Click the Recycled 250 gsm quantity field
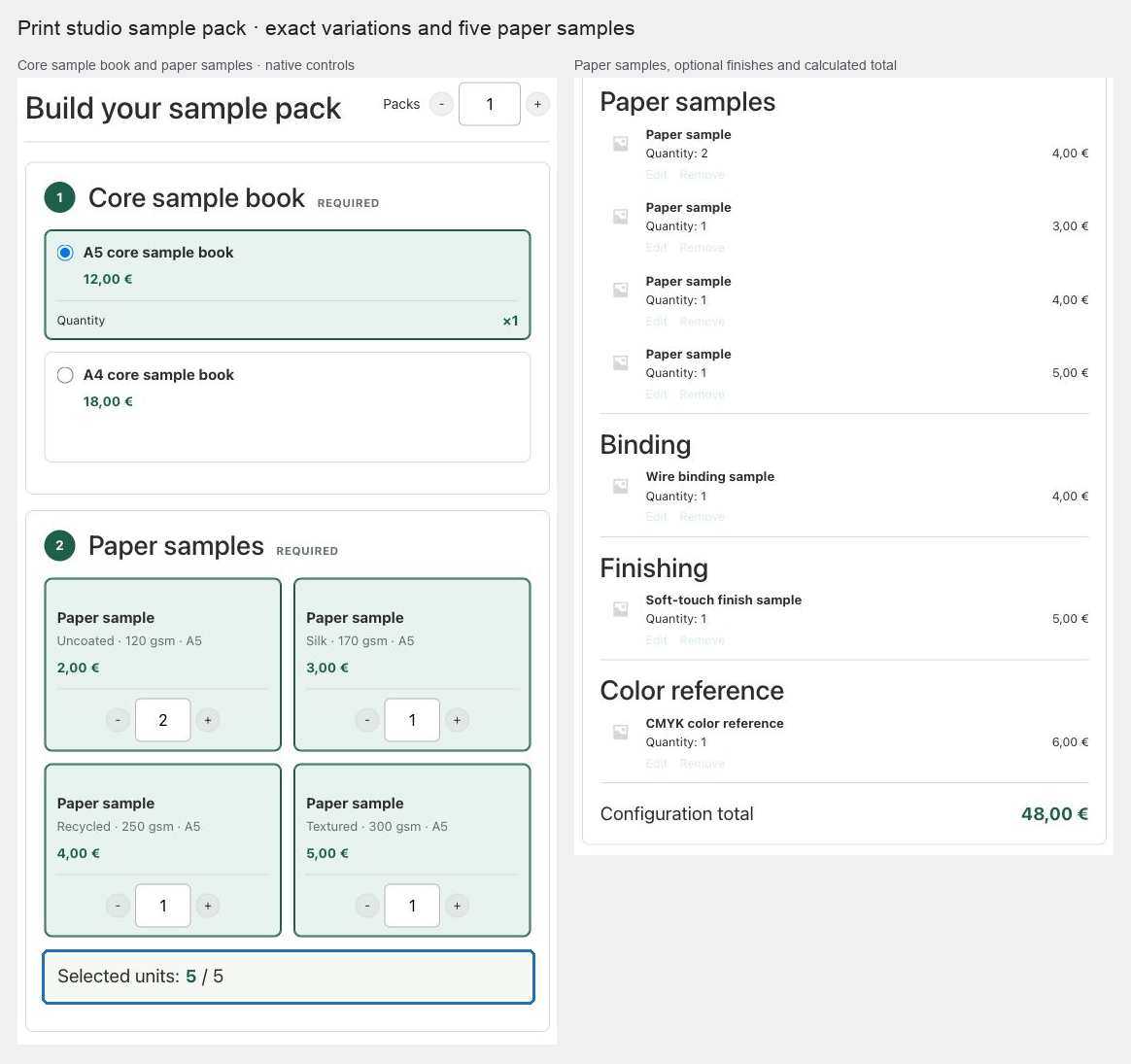The image size is (1131, 1064). [163, 906]
